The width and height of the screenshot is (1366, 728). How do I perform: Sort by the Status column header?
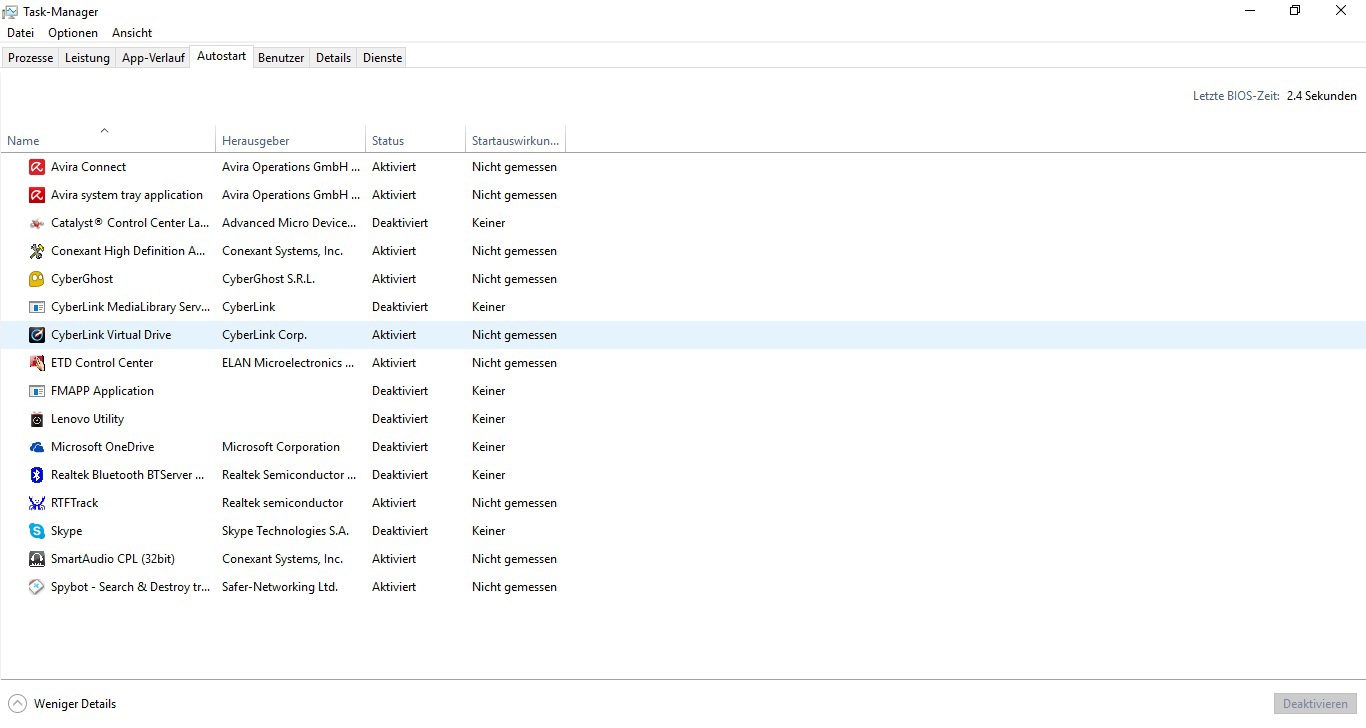415,139
